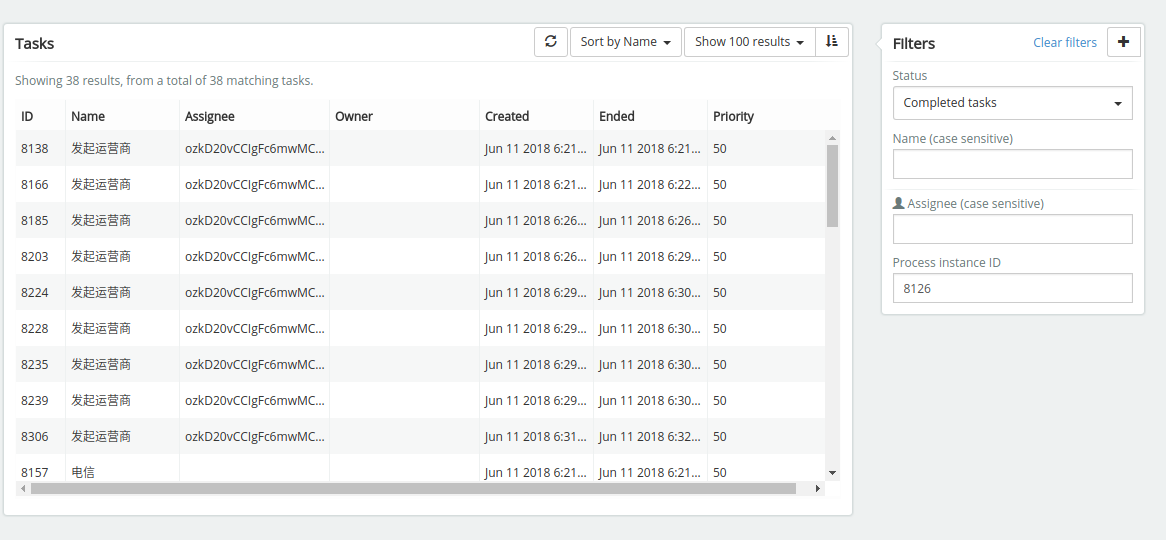1166x540 pixels.
Task: Click the vertical scrollbar down arrow
Action: pos(832,472)
